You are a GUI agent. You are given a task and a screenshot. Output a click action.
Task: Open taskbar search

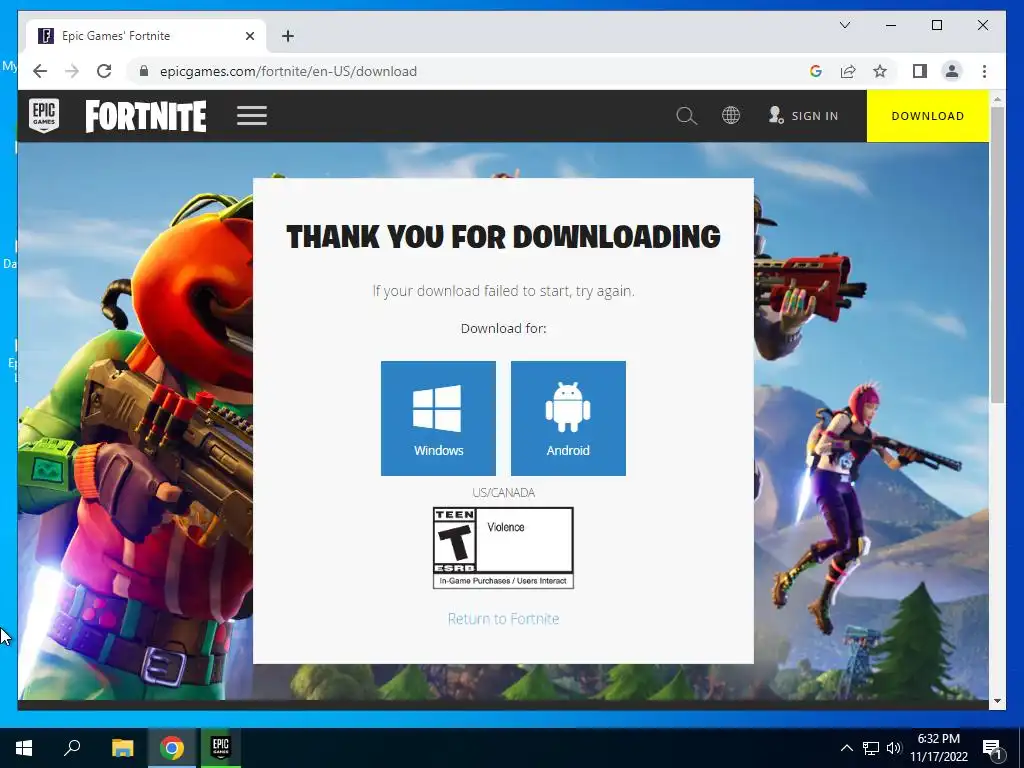[x=72, y=748]
